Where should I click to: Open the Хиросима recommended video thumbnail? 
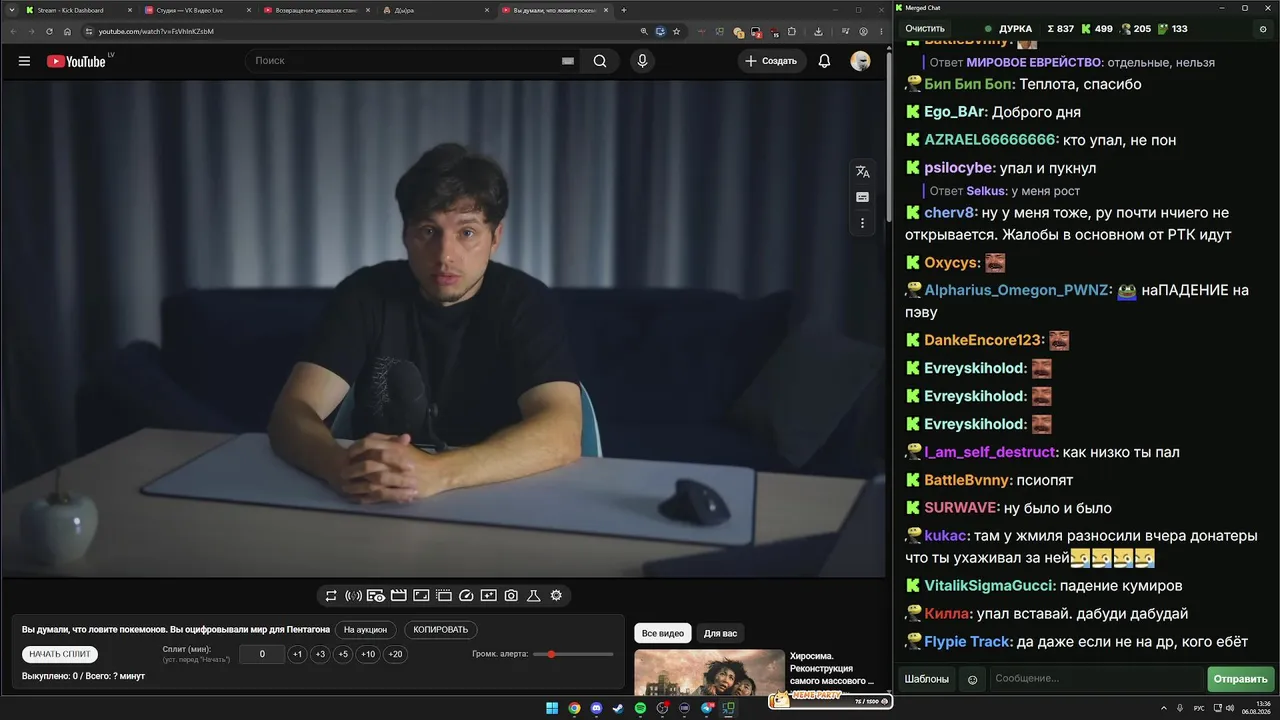709,673
